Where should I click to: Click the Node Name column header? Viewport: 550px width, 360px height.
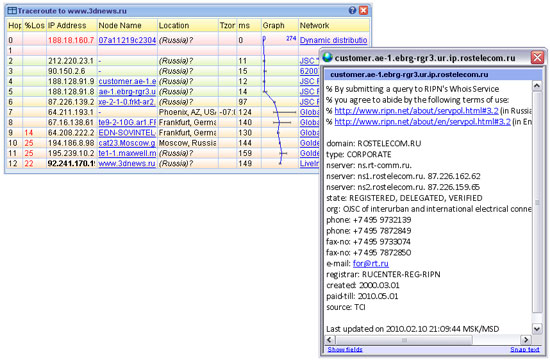tap(127, 25)
